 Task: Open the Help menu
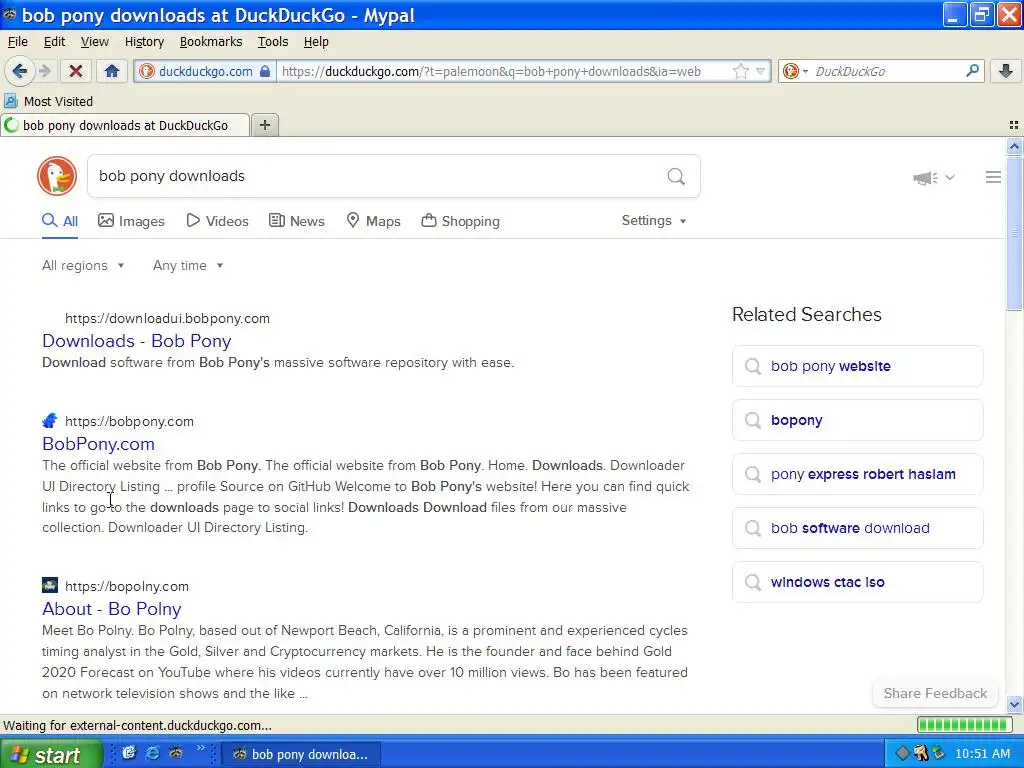coord(316,42)
